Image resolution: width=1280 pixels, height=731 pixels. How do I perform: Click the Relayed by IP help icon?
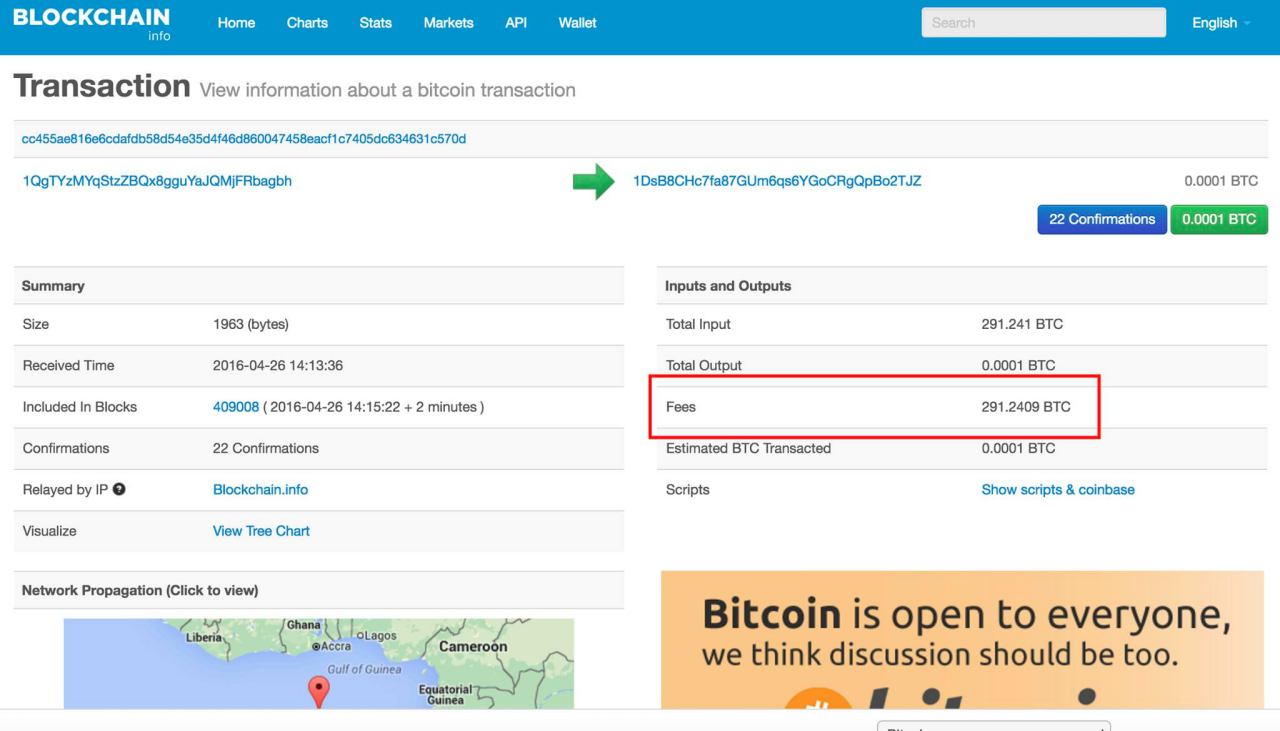[119, 490]
